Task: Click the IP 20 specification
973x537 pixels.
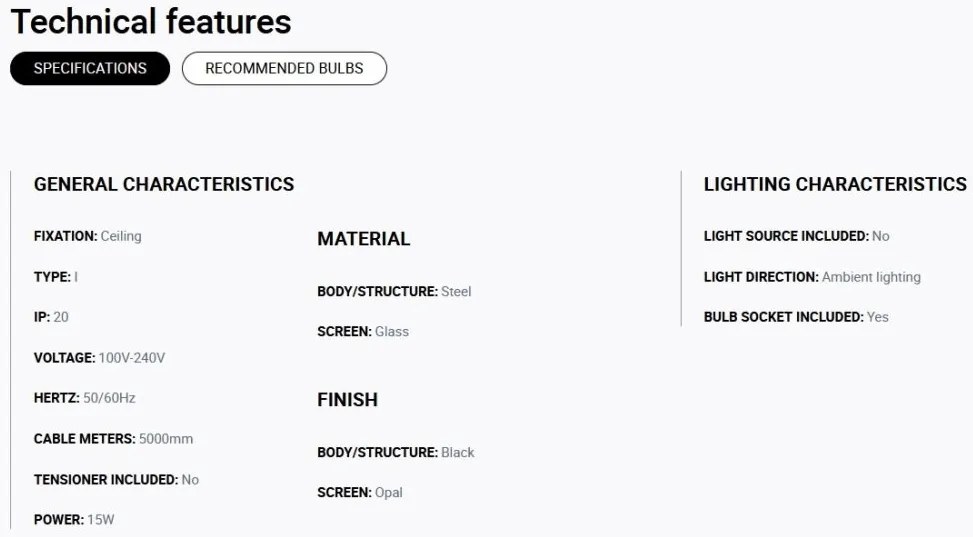Action: tap(51, 317)
